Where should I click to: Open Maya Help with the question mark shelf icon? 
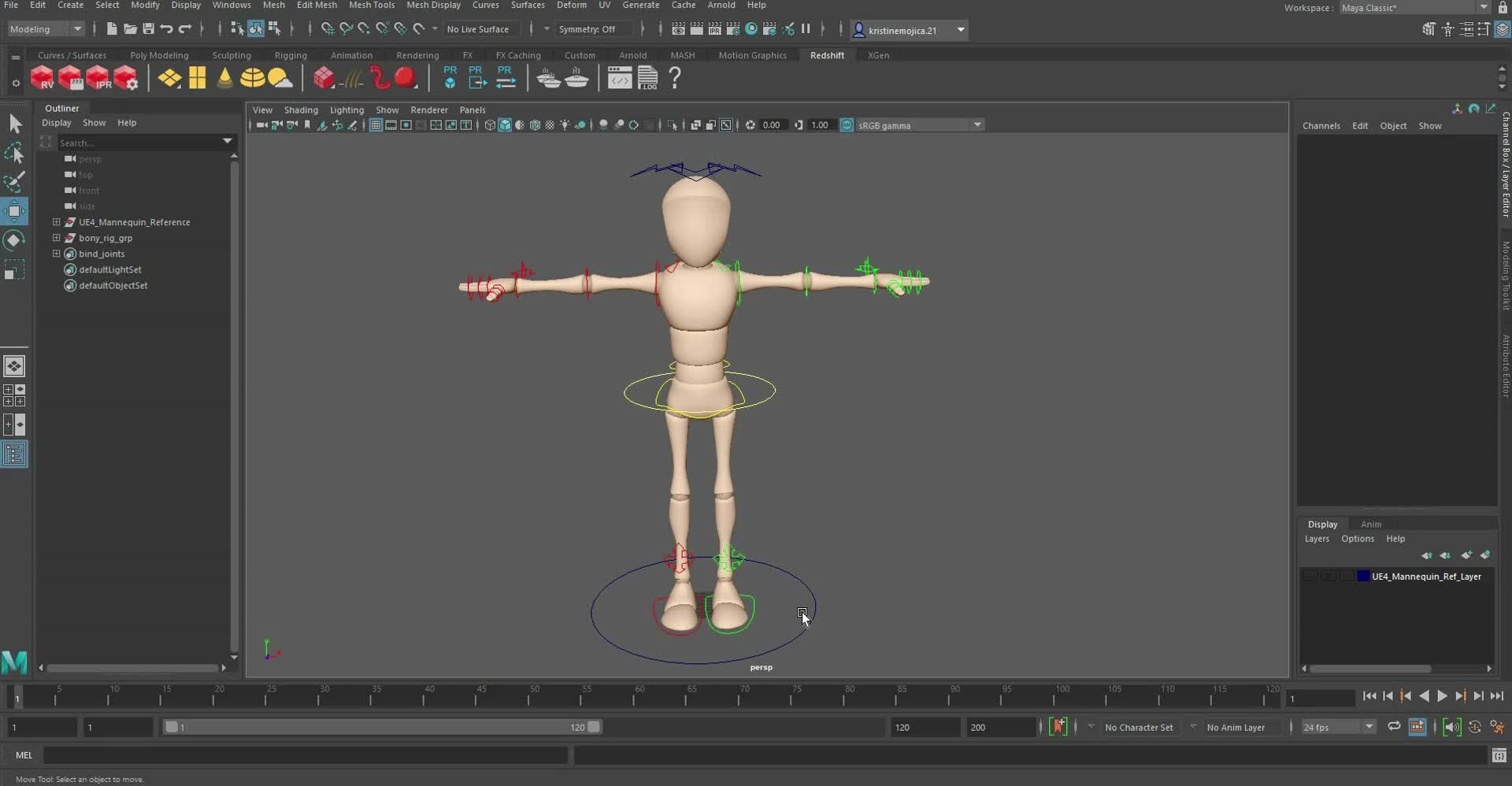pyautogui.click(x=675, y=77)
